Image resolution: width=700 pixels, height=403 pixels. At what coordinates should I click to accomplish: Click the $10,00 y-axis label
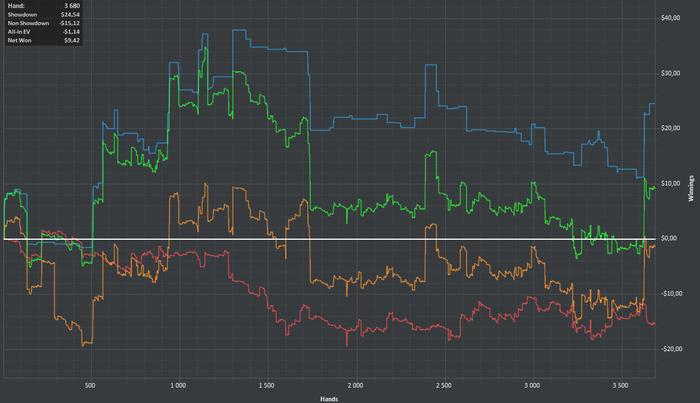pyautogui.click(x=670, y=183)
